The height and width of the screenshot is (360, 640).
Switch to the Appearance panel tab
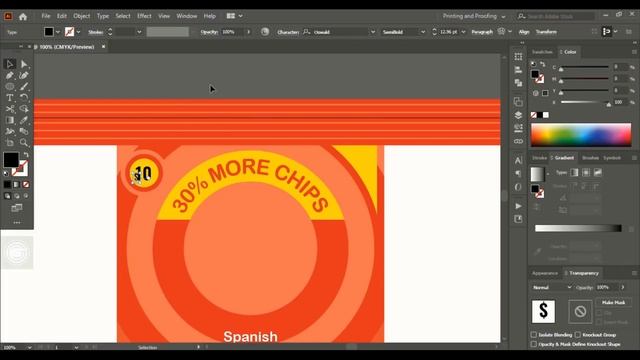click(545, 273)
